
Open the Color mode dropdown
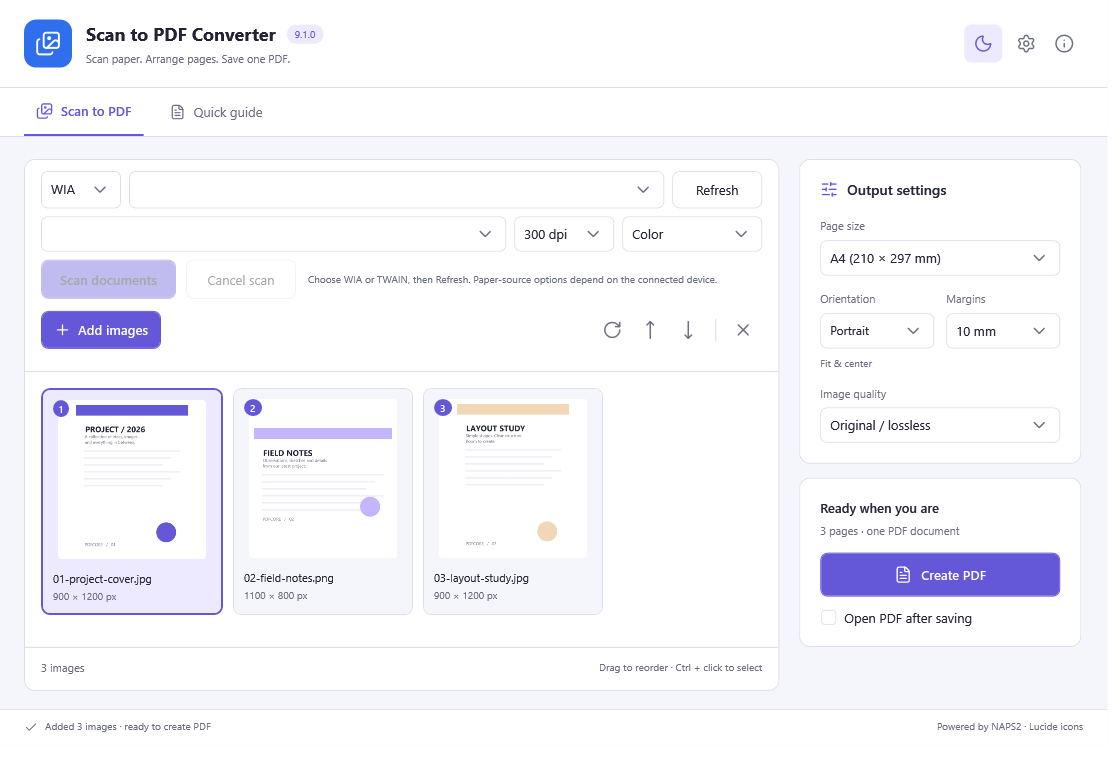tap(692, 234)
